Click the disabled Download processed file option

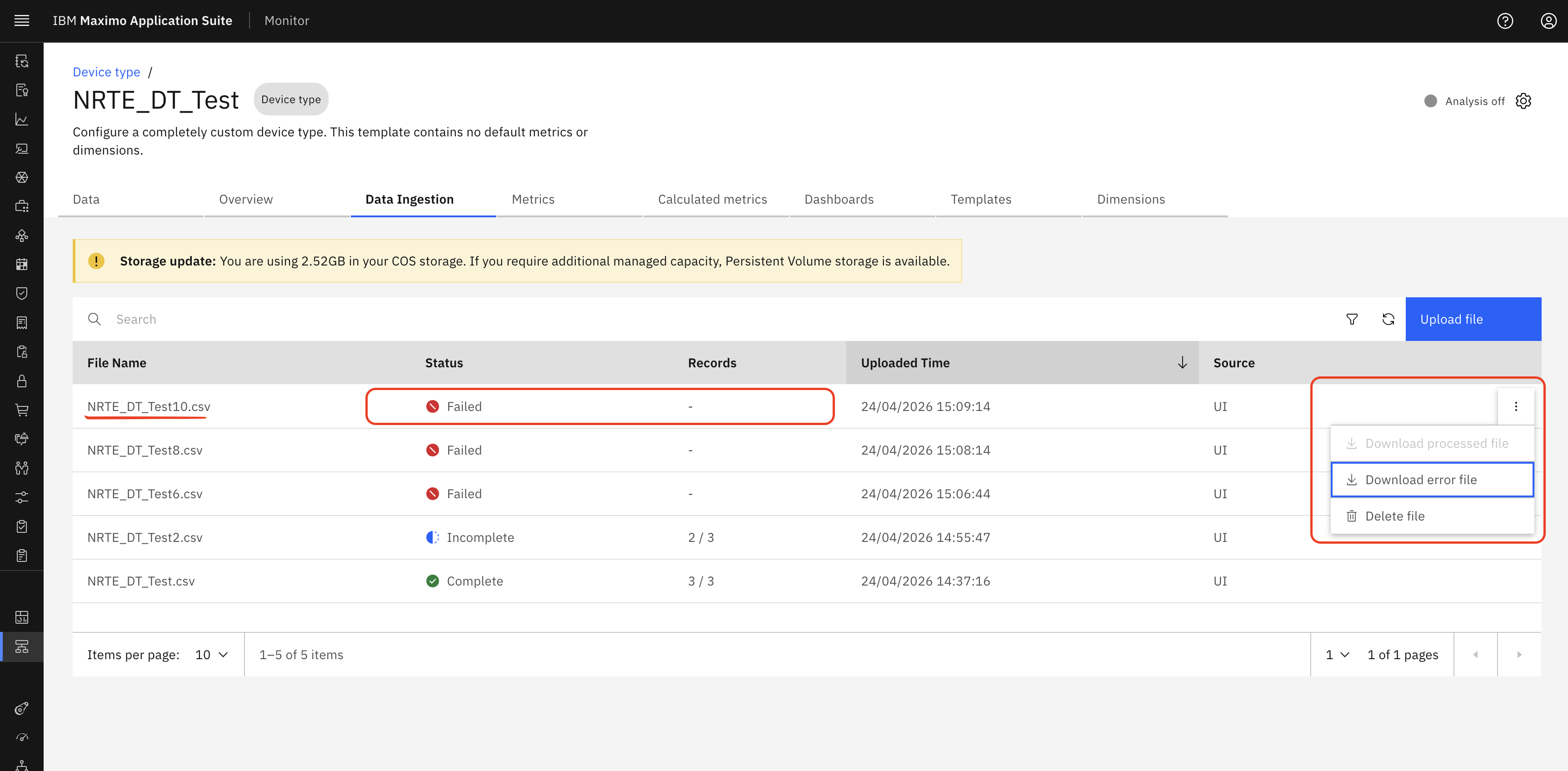point(1432,443)
